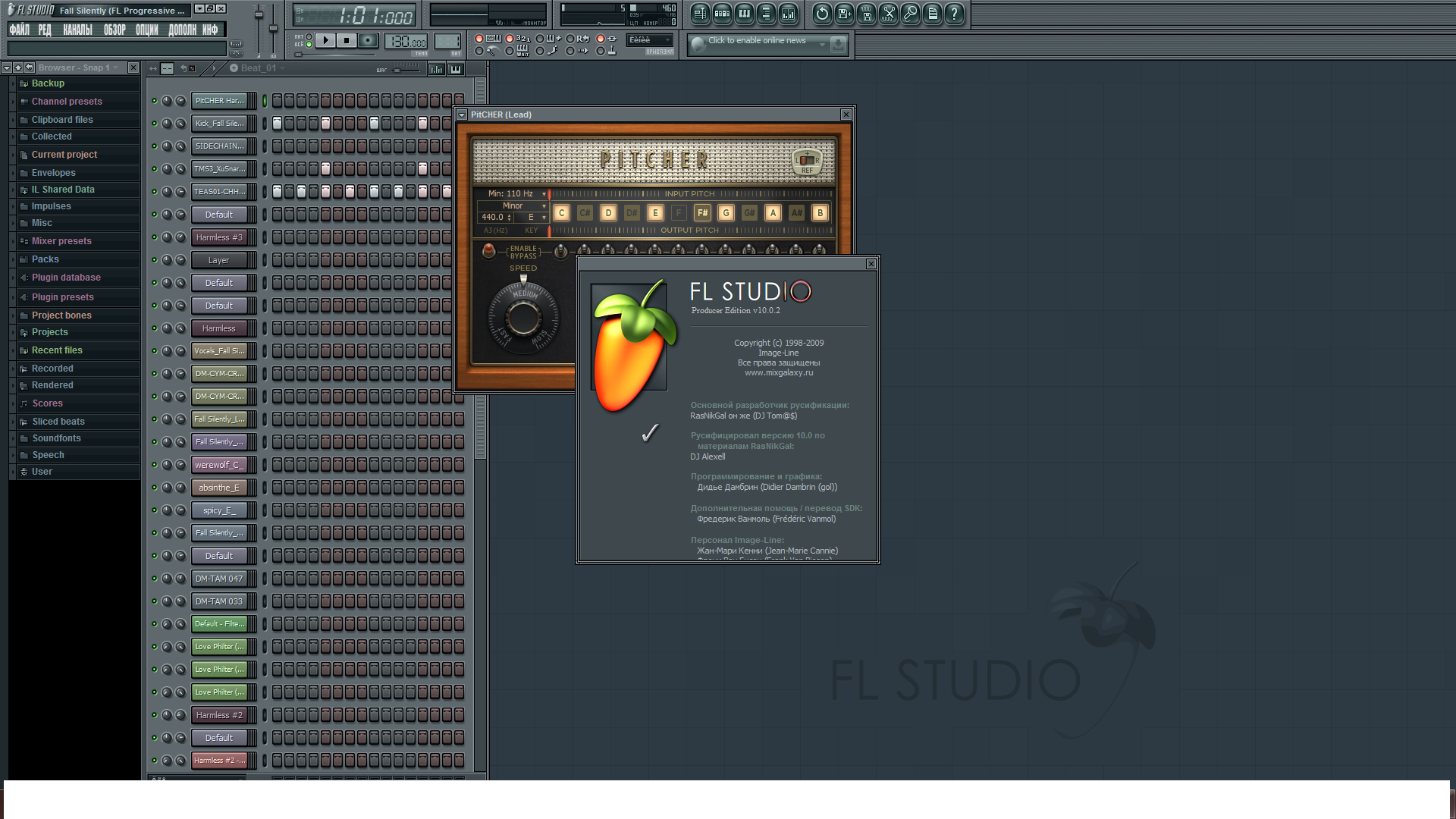Image resolution: width=1456 pixels, height=819 pixels.
Task: Open the piano roll icon
Action: [x=744, y=14]
